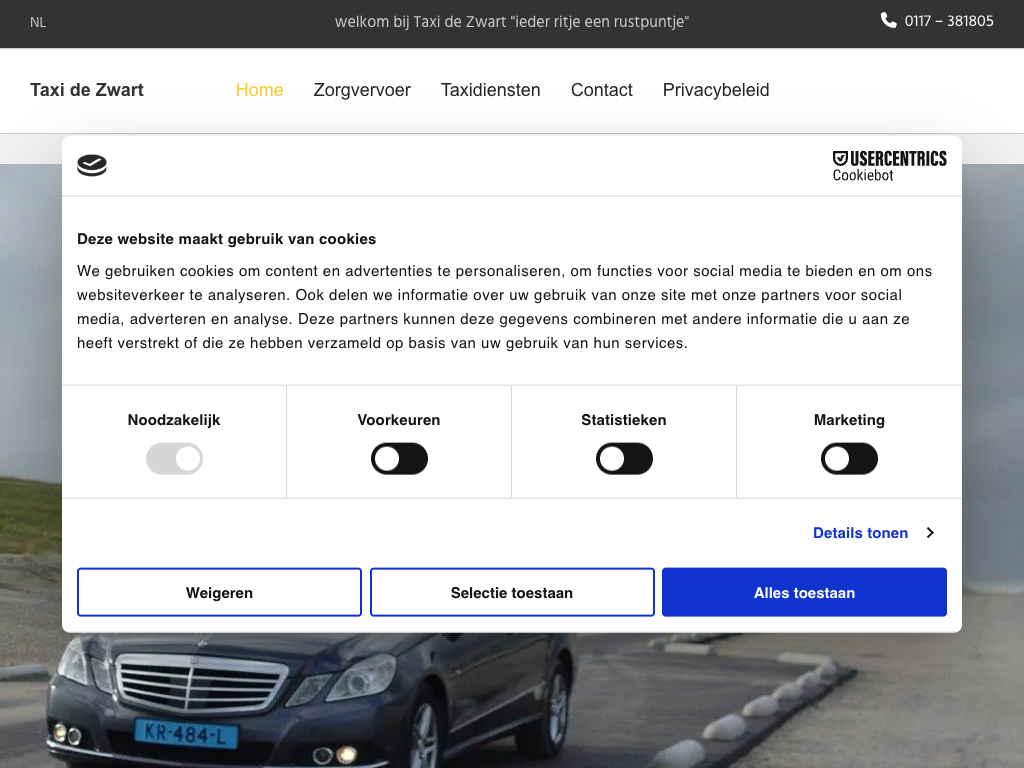1024x768 pixels.
Task: Click the Taxi de Zwart site title
Action: tap(87, 90)
